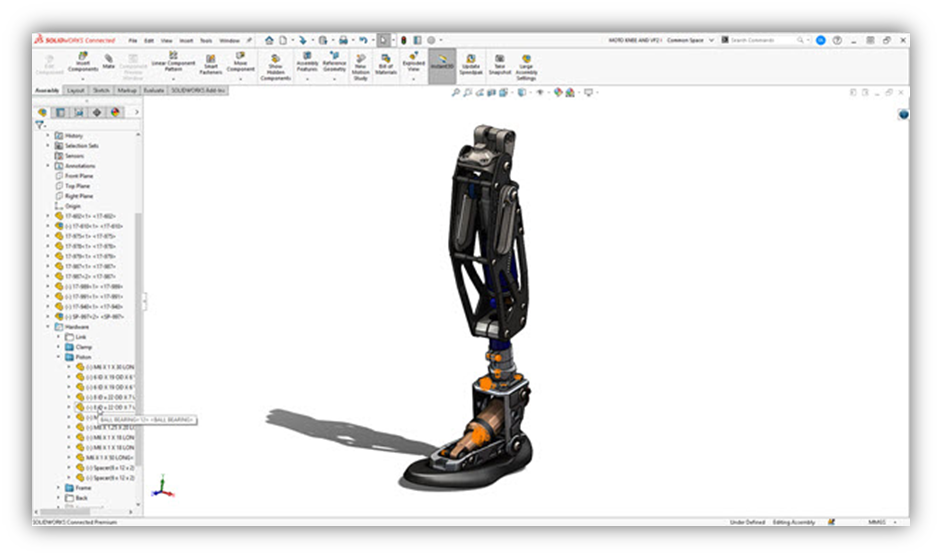This screenshot has height=558, width=942.
Task: Switch to the Sketch tab
Action: pyautogui.click(x=101, y=91)
